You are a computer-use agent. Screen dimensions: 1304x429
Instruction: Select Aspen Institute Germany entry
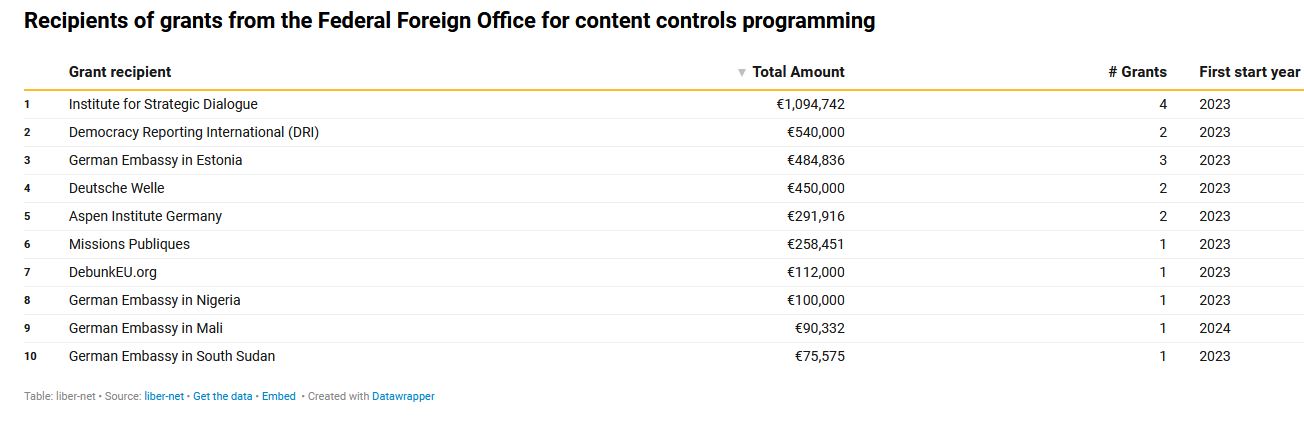click(x=145, y=216)
